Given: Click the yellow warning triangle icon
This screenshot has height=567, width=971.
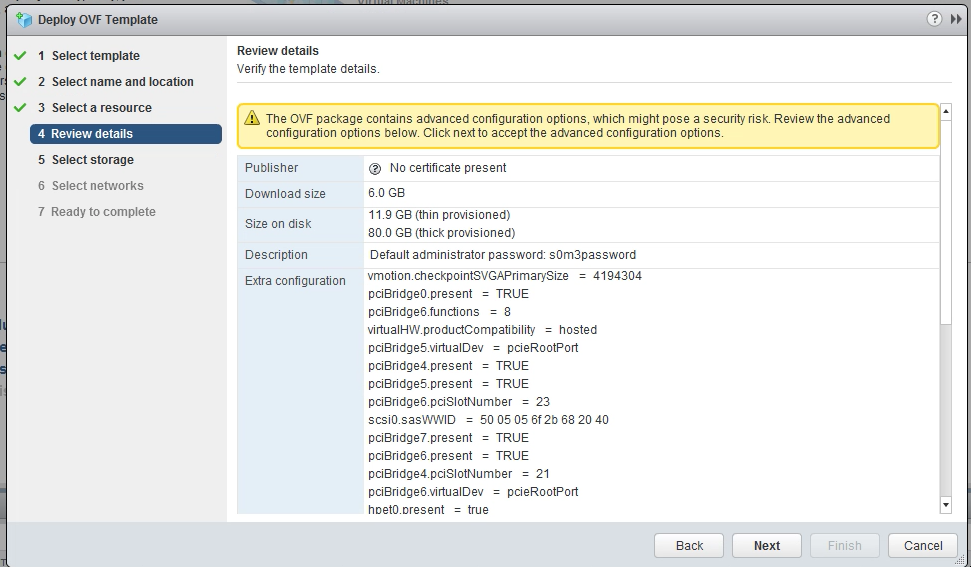Looking at the screenshot, I should point(252,119).
